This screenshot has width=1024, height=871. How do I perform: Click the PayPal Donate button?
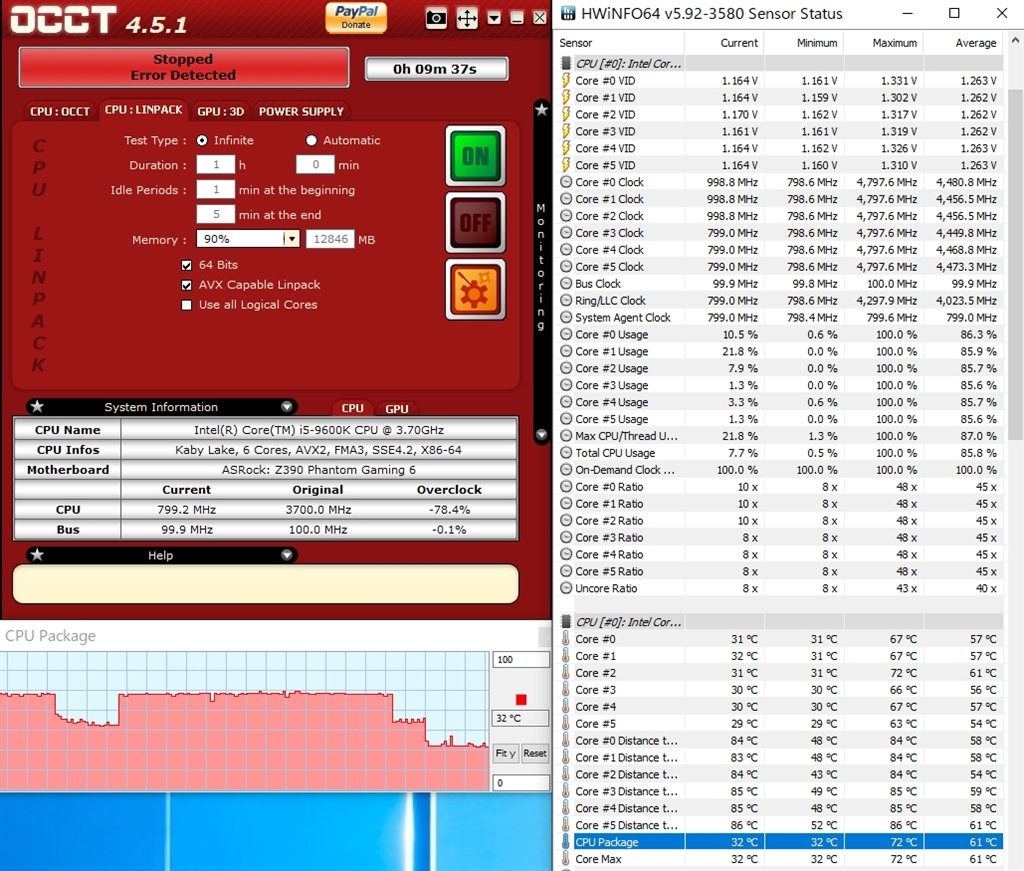[356, 18]
